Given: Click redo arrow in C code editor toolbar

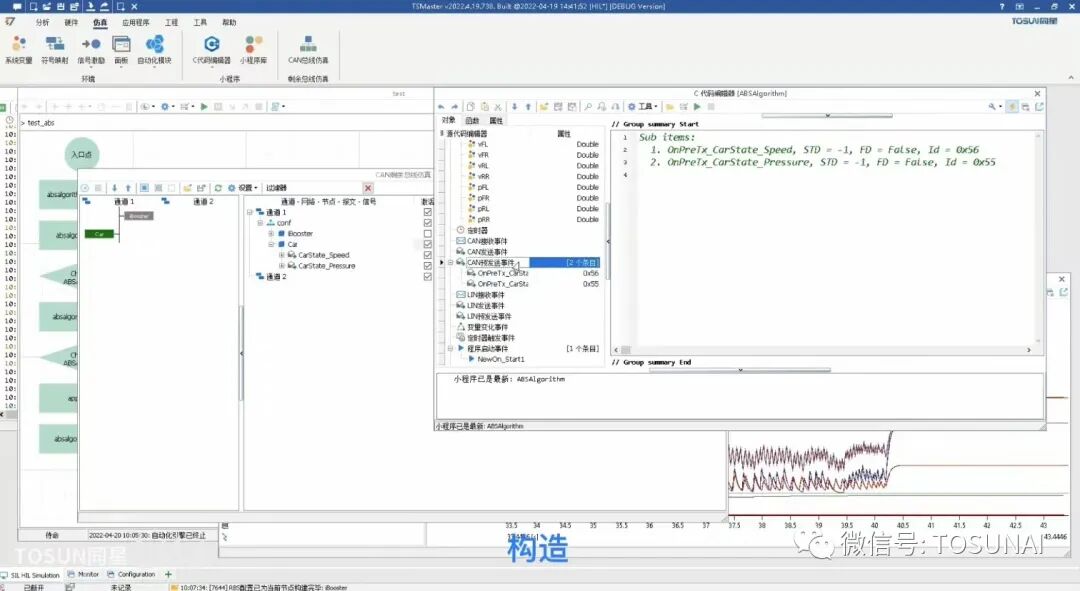Looking at the screenshot, I should (x=455, y=107).
